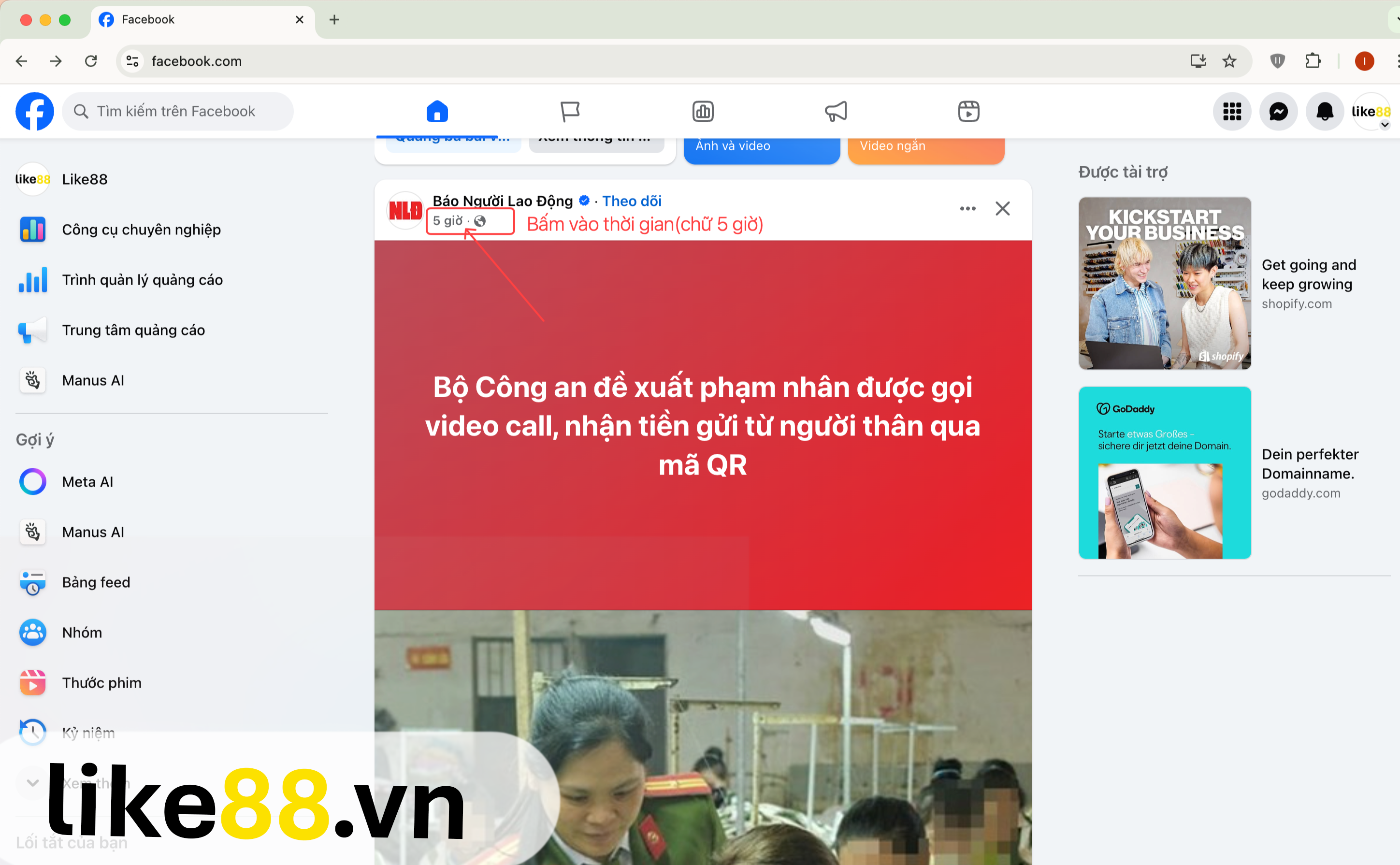Select the Facebook browser tab
Image resolution: width=1400 pixels, height=865 pixels.
tap(147, 19)
